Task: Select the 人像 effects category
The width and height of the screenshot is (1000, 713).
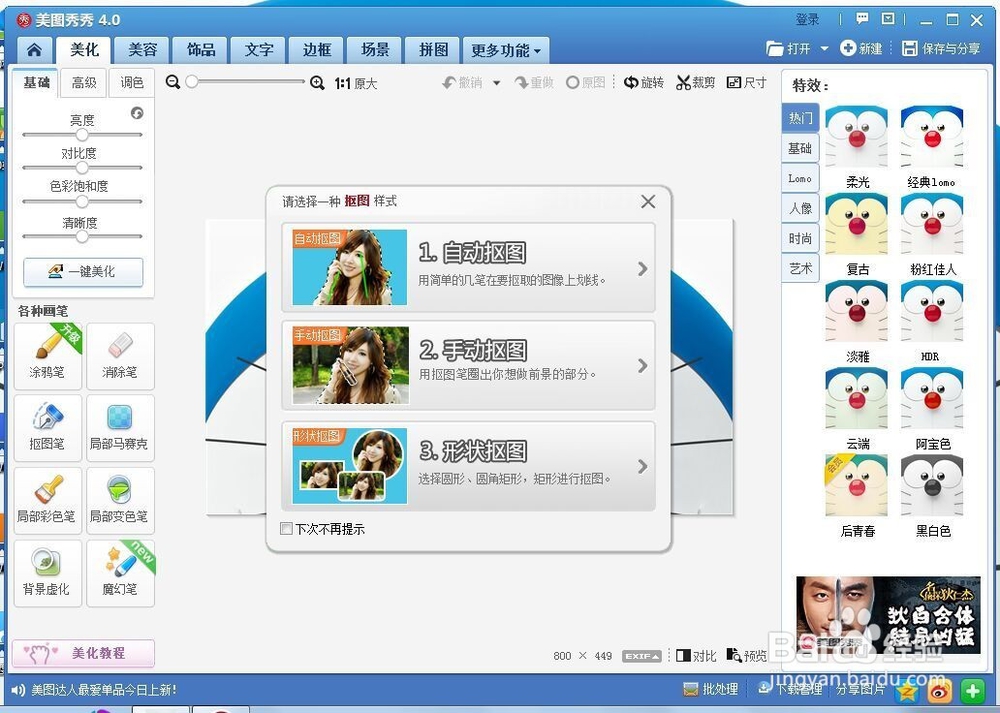Action: pyautogui.click(x=800, y=208)
